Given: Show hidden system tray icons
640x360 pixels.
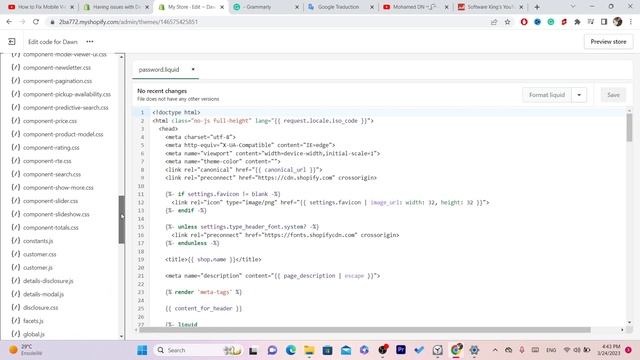Looking at the screenshot, I should (495, 350).
